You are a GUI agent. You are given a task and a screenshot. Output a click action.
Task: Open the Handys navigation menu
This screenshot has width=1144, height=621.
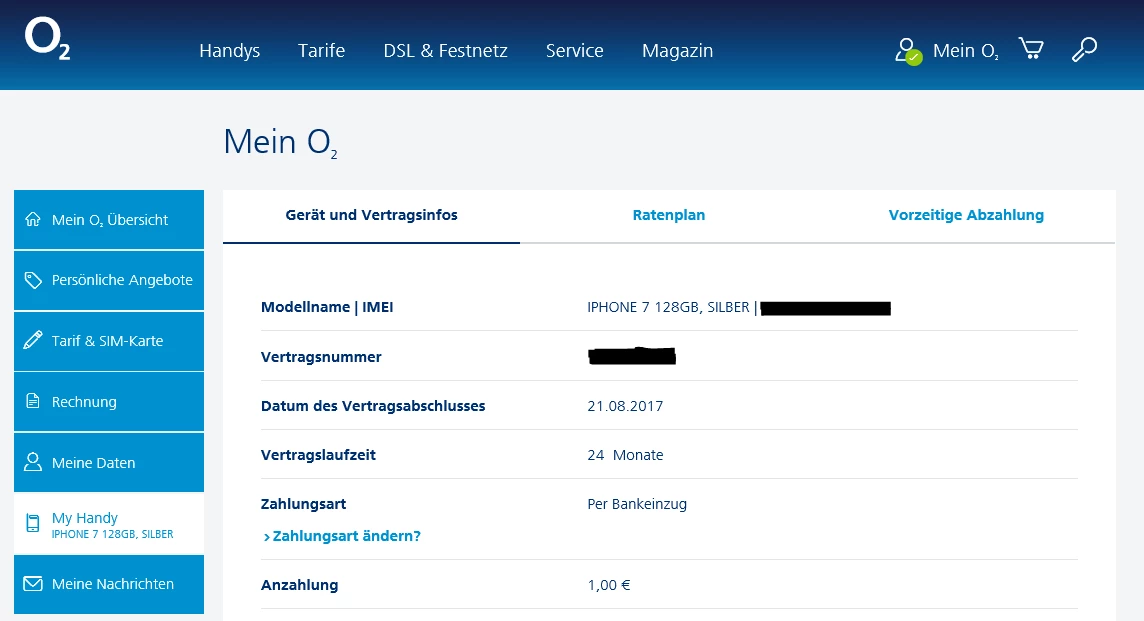[x=230, y=50]
